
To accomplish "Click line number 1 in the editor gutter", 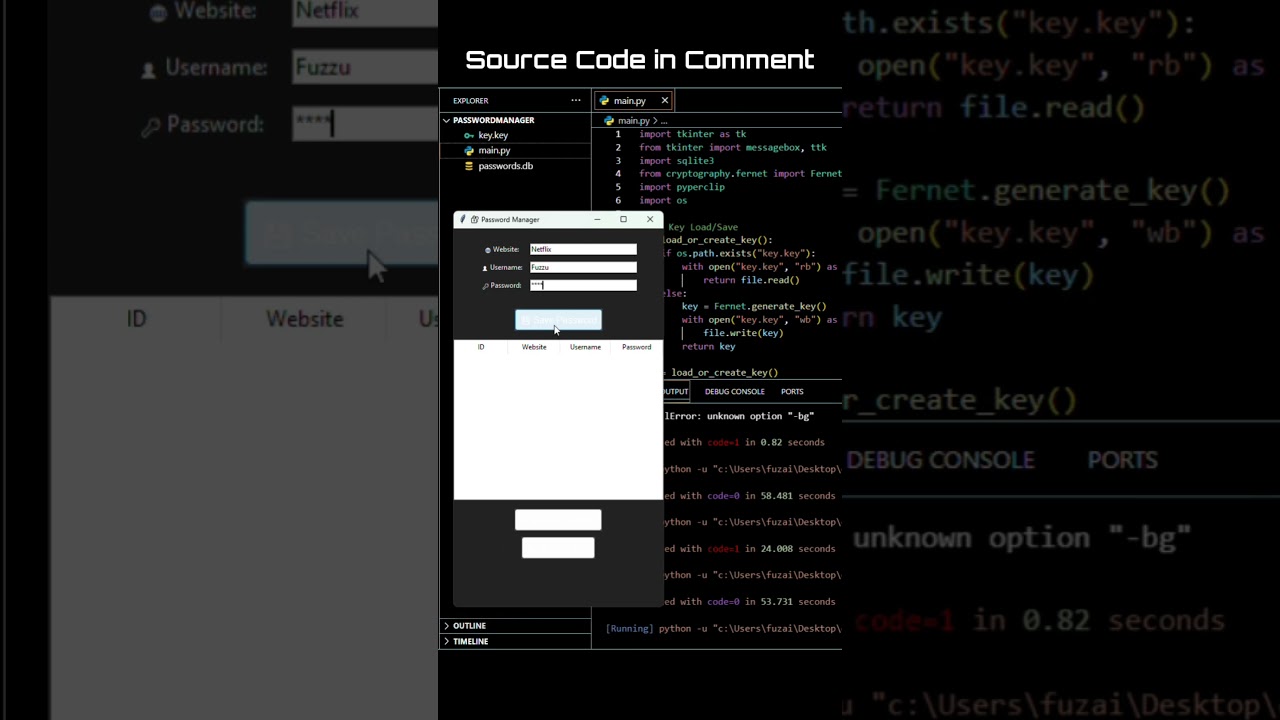I will [x=618, y=134].
